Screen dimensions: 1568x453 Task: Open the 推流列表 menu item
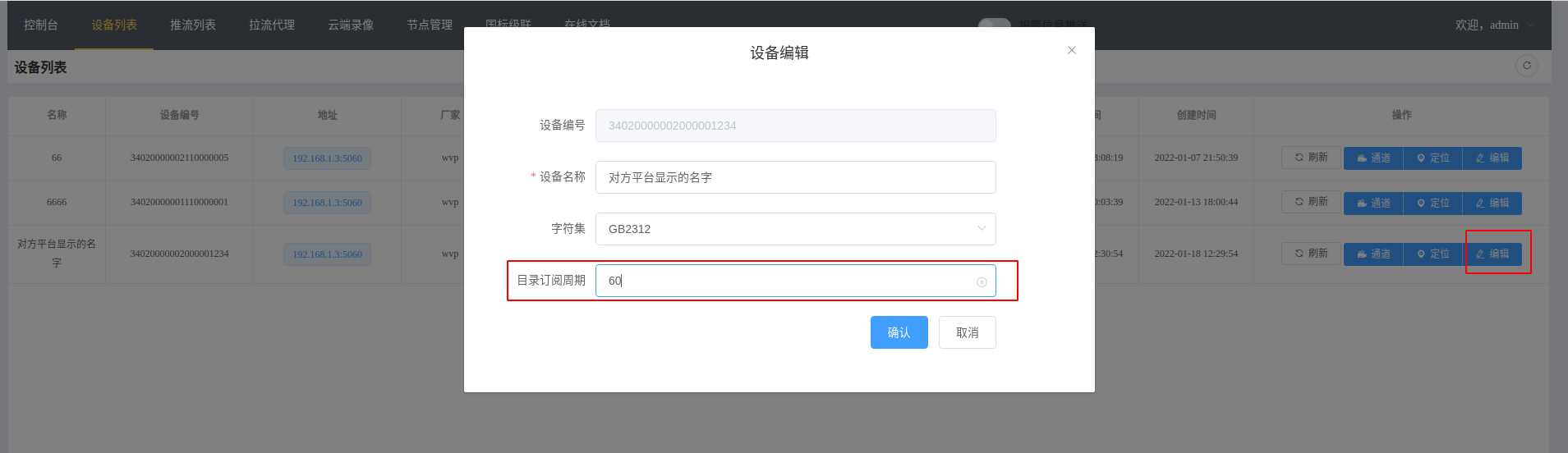pos(193,25)
